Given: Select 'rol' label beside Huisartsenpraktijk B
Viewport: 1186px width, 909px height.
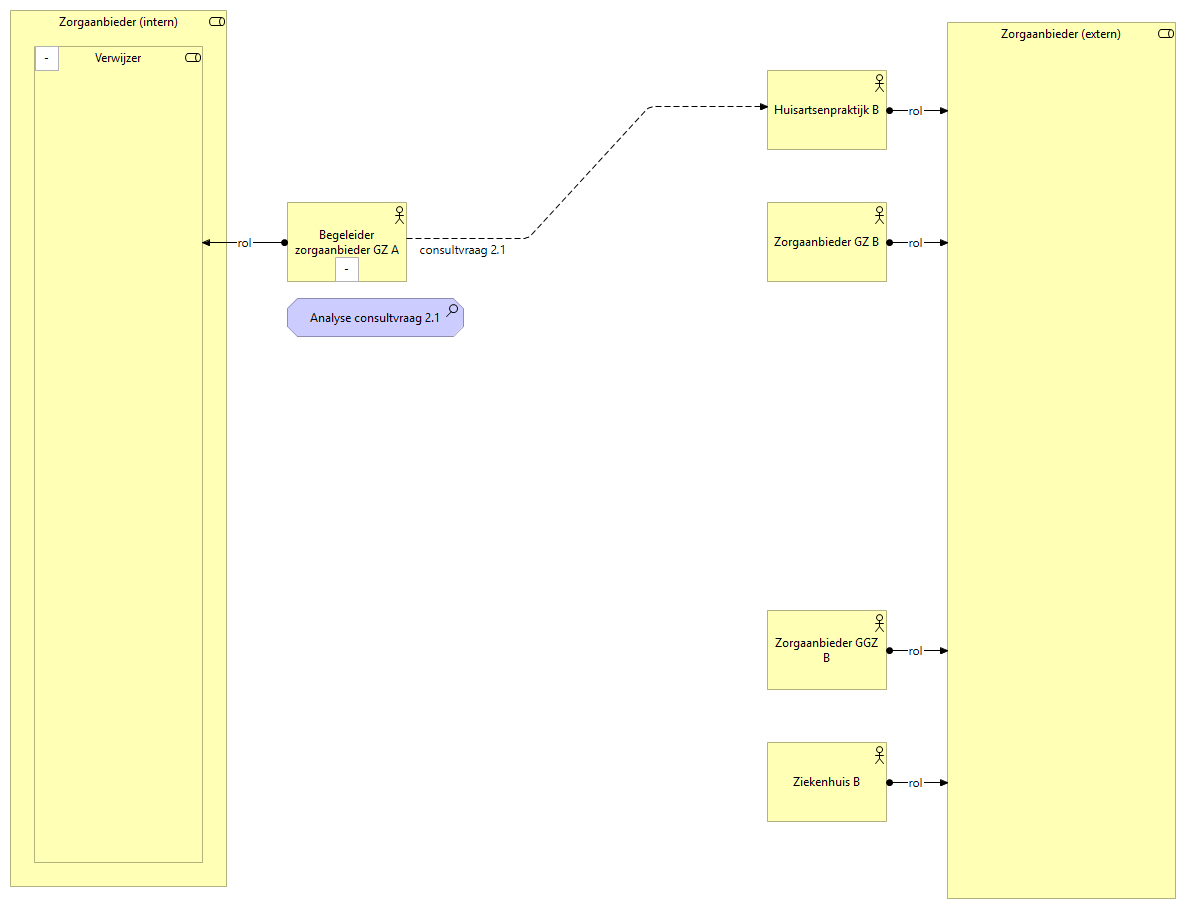Looking at the screenshot, I should [915, 111].
